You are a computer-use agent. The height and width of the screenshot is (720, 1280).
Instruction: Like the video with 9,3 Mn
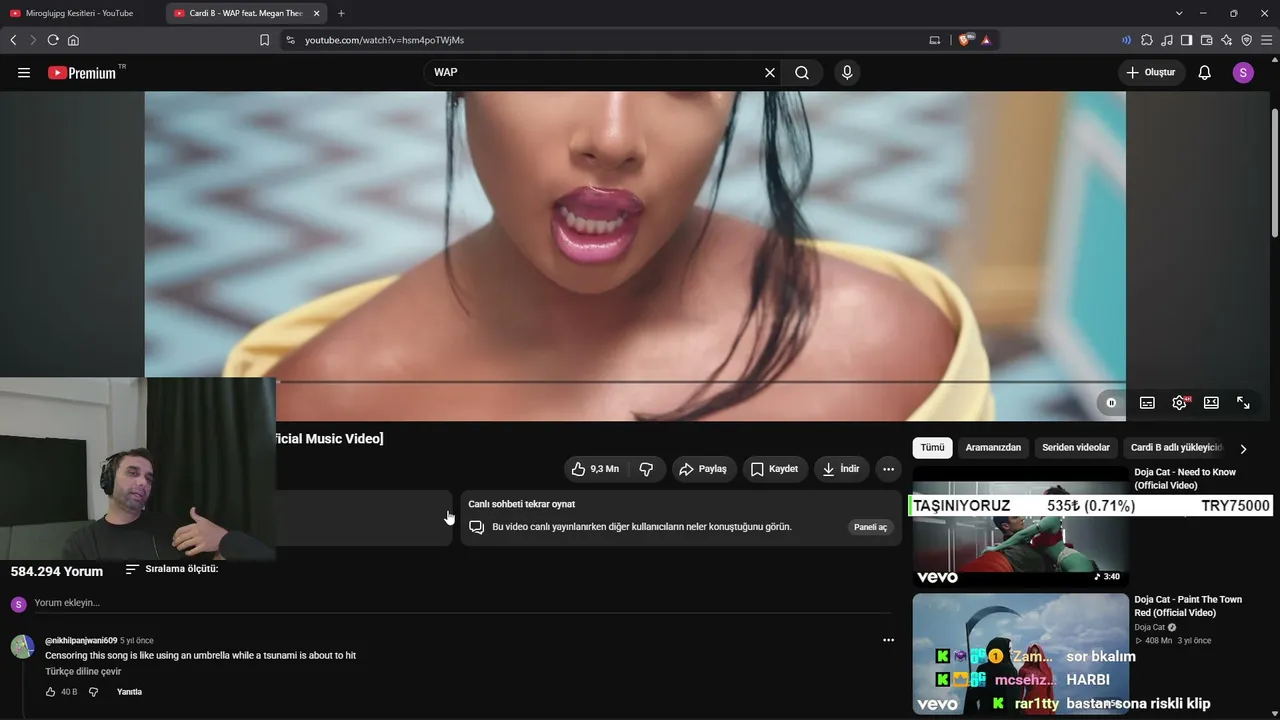tap(595, 469)
